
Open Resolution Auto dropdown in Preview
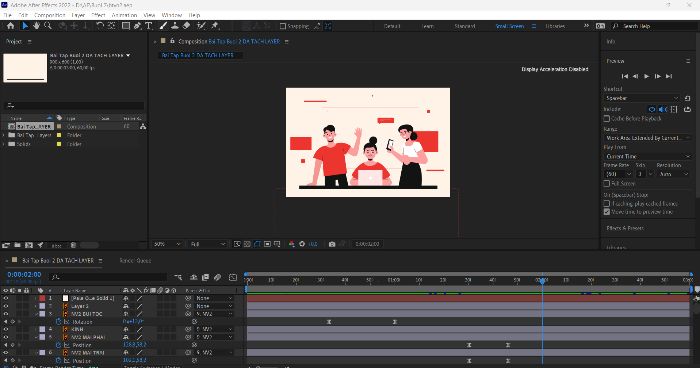[673, 174]
